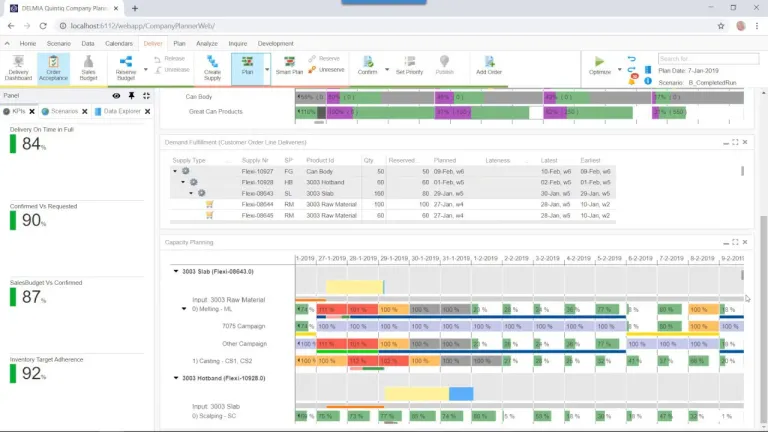Open the Calendars ribbon tab

pyautogui.click(x=119, y=44)
